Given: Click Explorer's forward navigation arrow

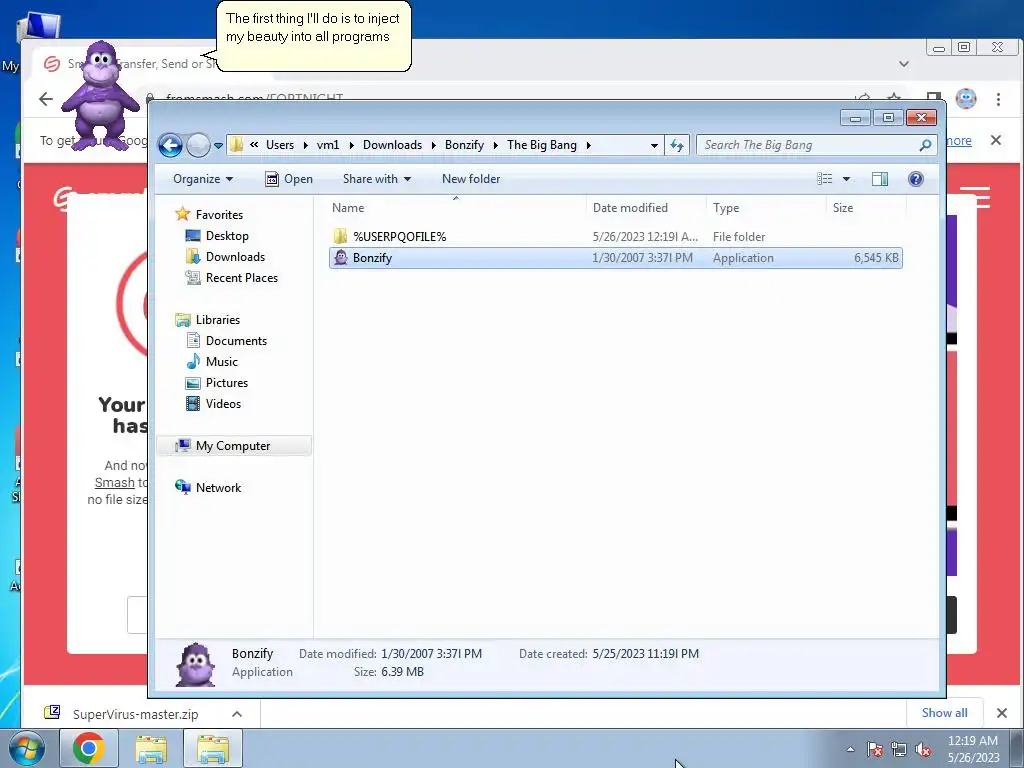Looking at the screenshot, I should point(198,145).
